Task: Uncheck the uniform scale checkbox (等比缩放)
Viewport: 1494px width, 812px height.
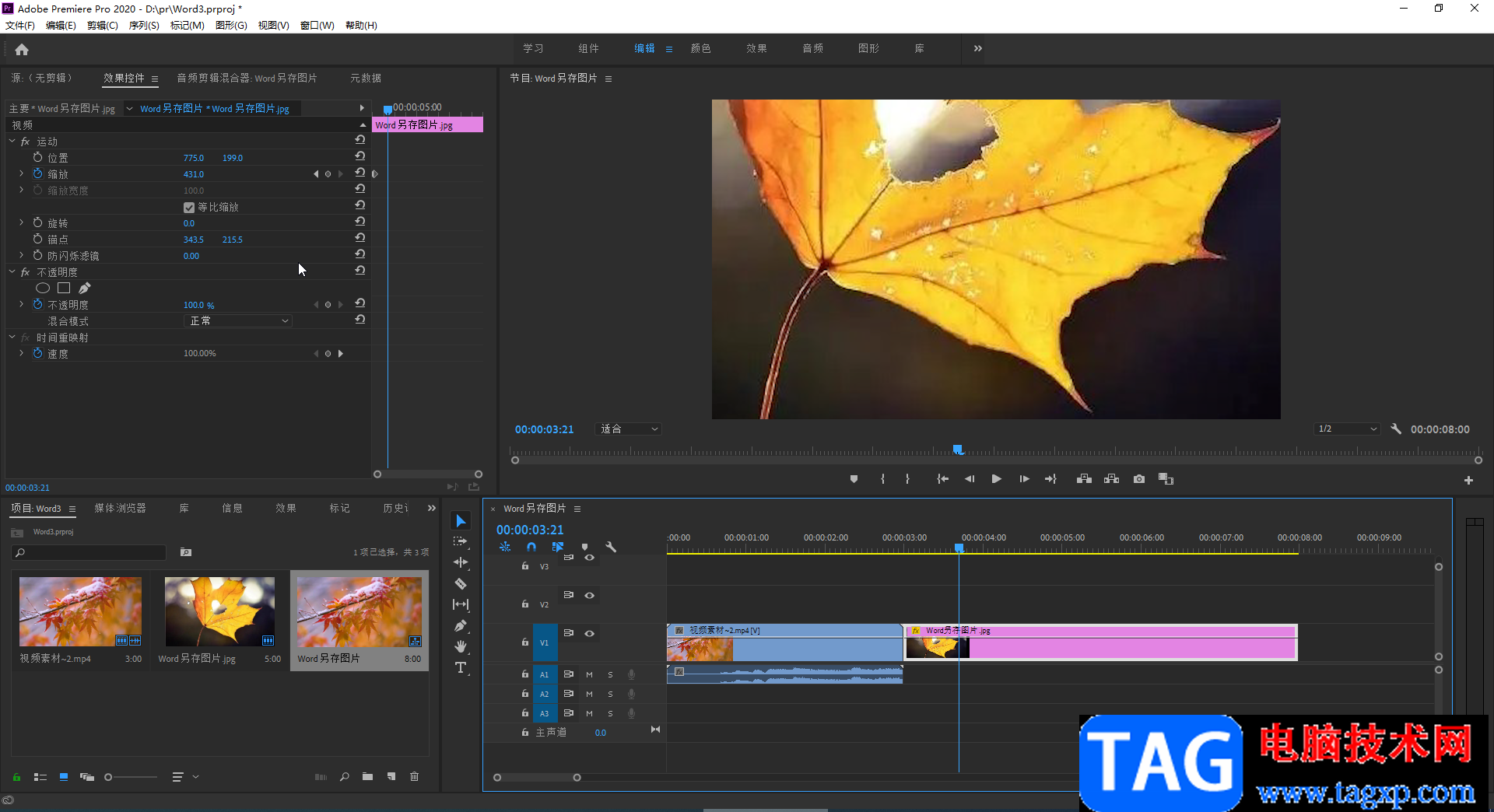Action: point(188,208)
